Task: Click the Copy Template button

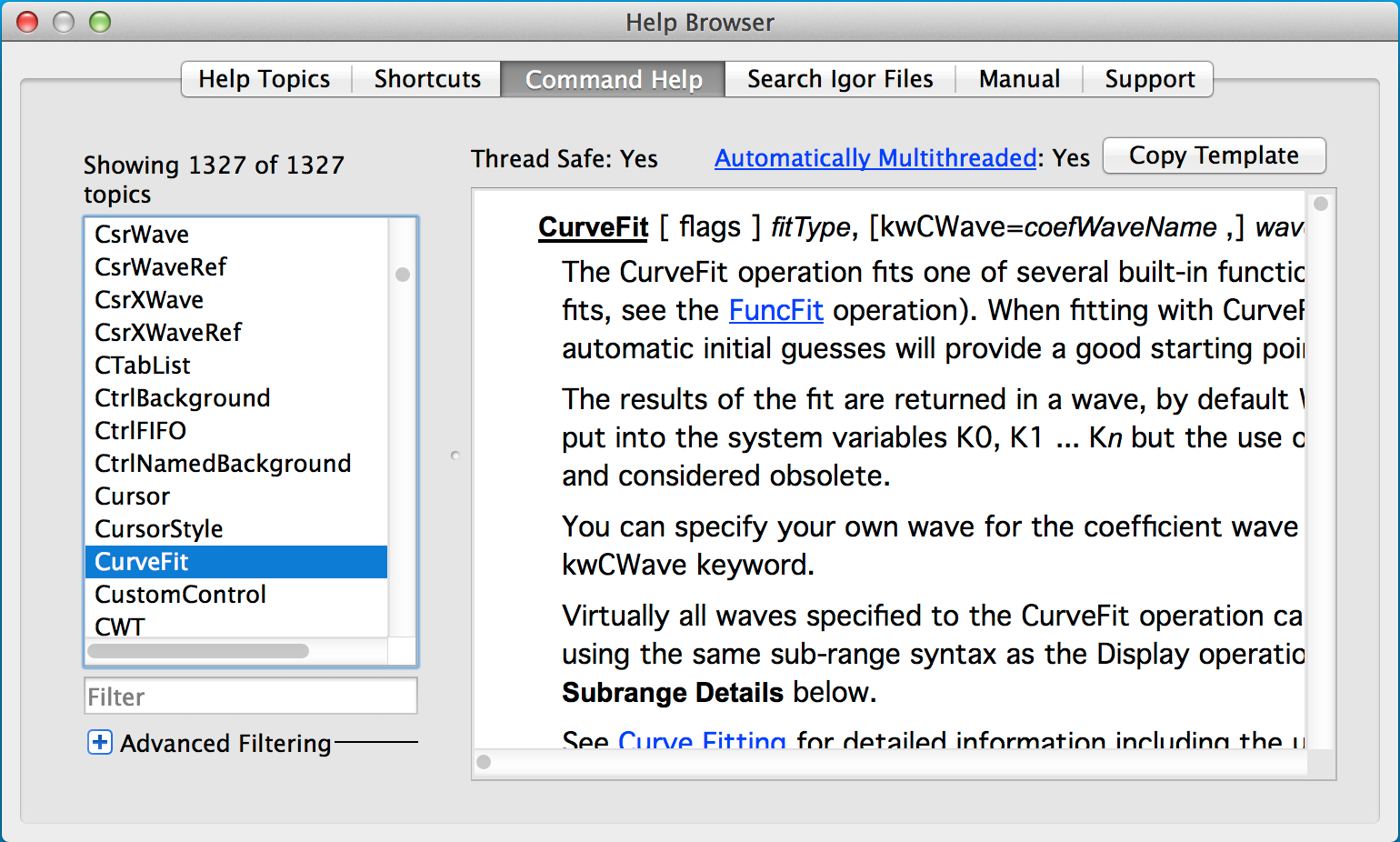Action: [1214, 155]
